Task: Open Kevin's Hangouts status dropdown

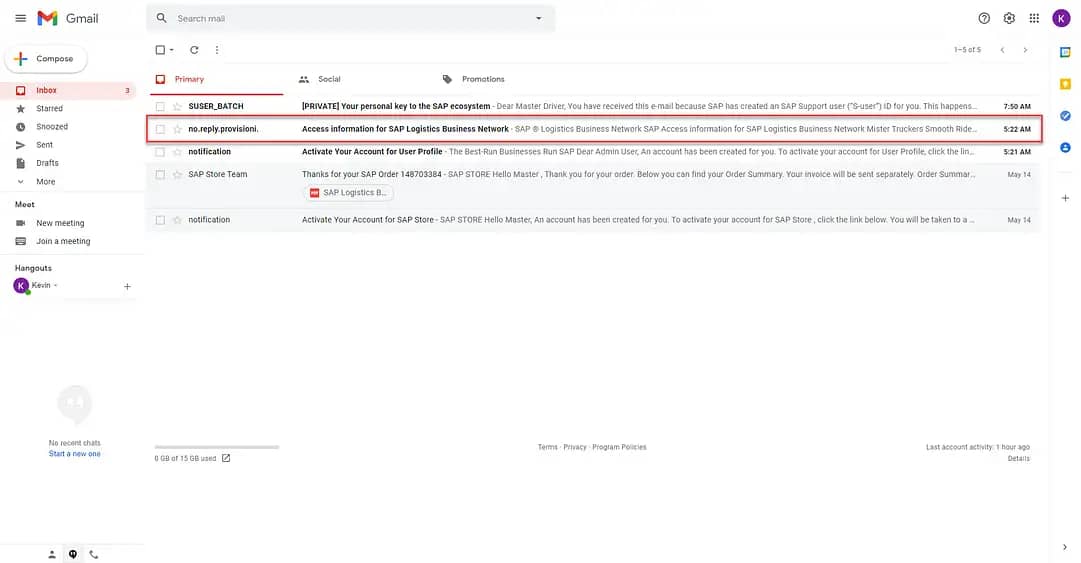Action: click(x=55, y=285)
